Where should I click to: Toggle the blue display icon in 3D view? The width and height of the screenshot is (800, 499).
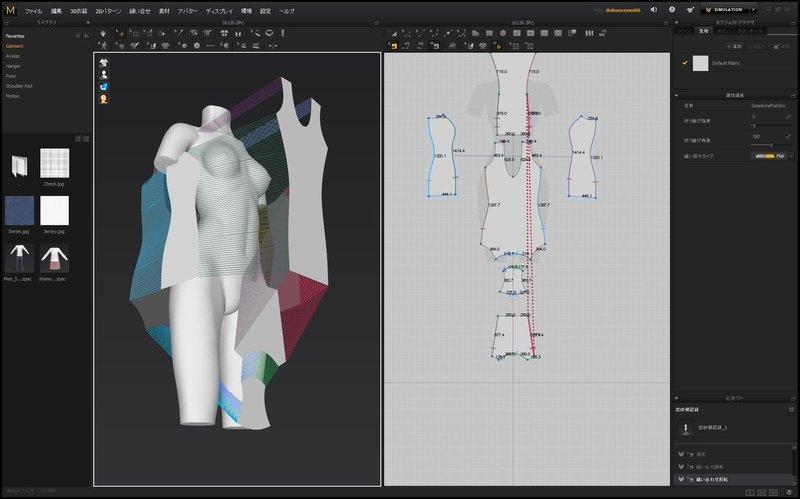coord(104,87)
